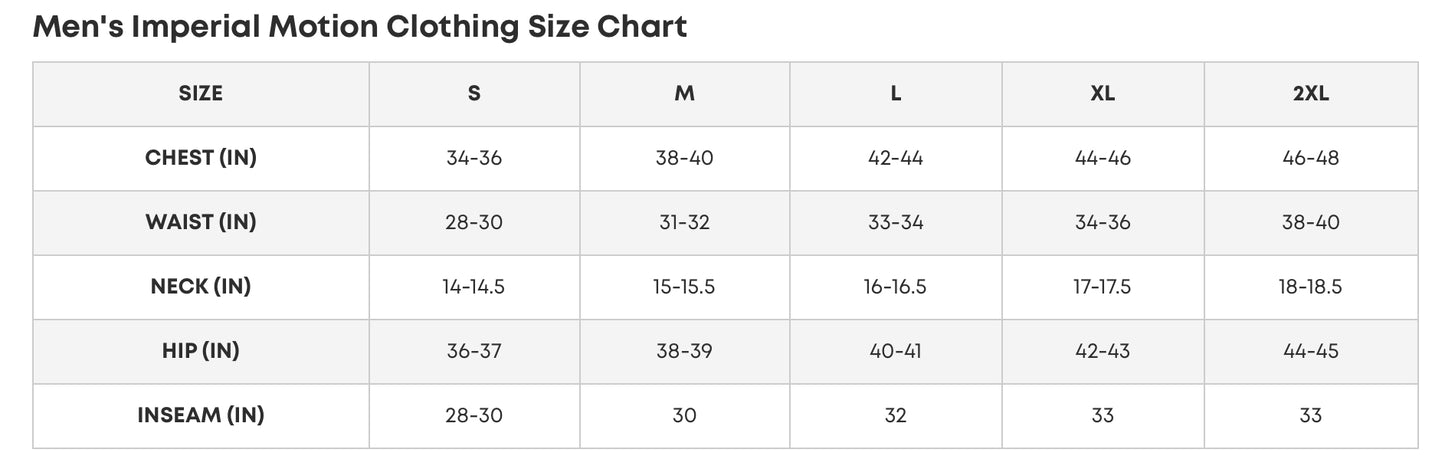The height and width of the screenshot is (469, 1445).
Task: Click the 40-41 hip measurement cell
Action: [x=896, y=351]
